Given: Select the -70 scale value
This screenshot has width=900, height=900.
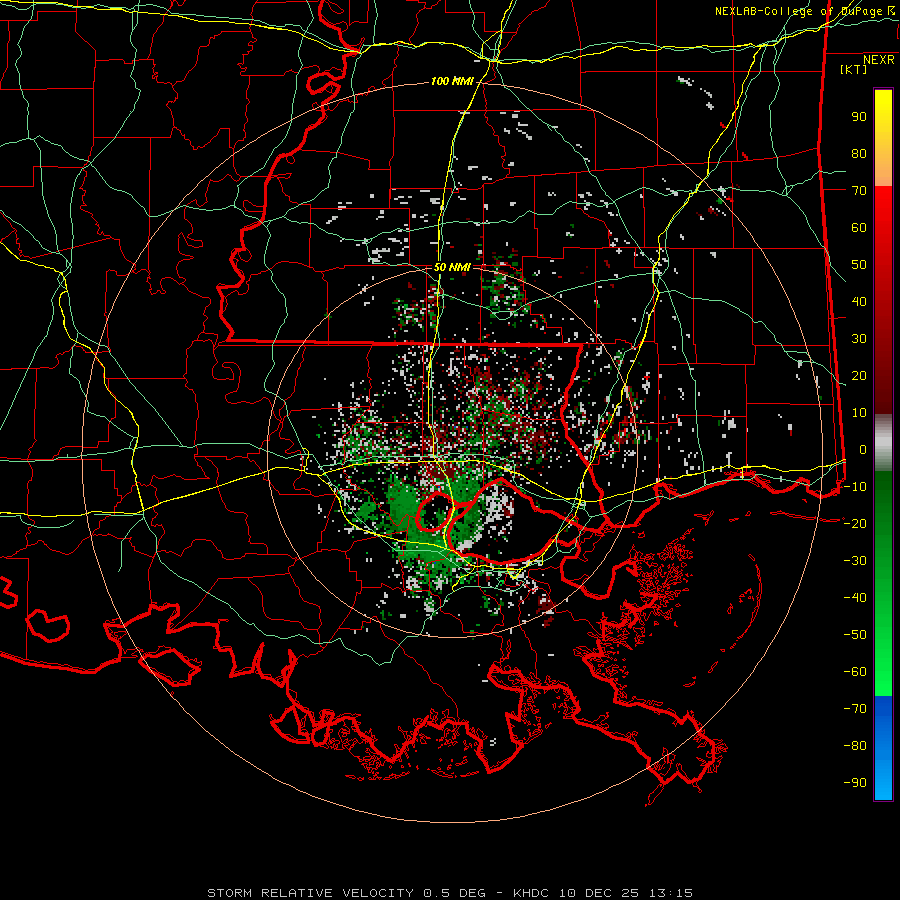Looking at the screenshot, I should click(x=855, y=709).
